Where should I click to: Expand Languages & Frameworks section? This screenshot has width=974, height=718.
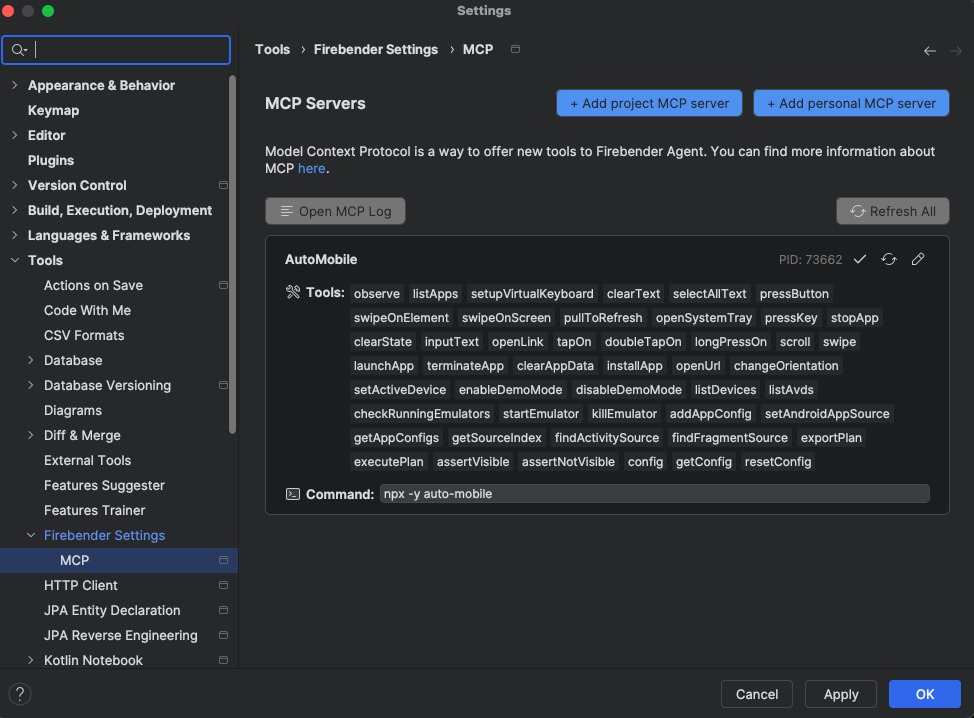[x=15, y=235]
